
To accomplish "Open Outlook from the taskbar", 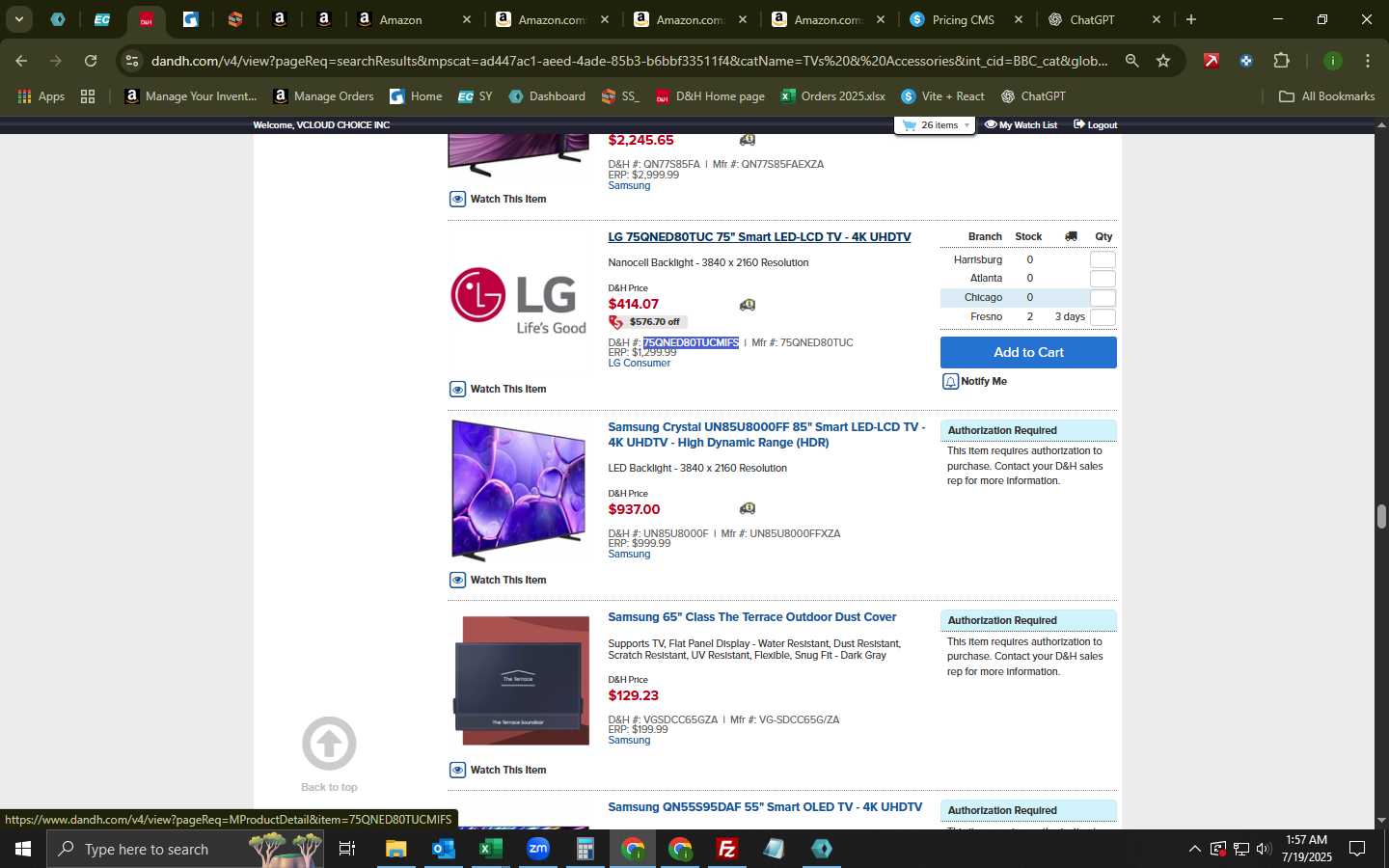I will pos(444,849).
